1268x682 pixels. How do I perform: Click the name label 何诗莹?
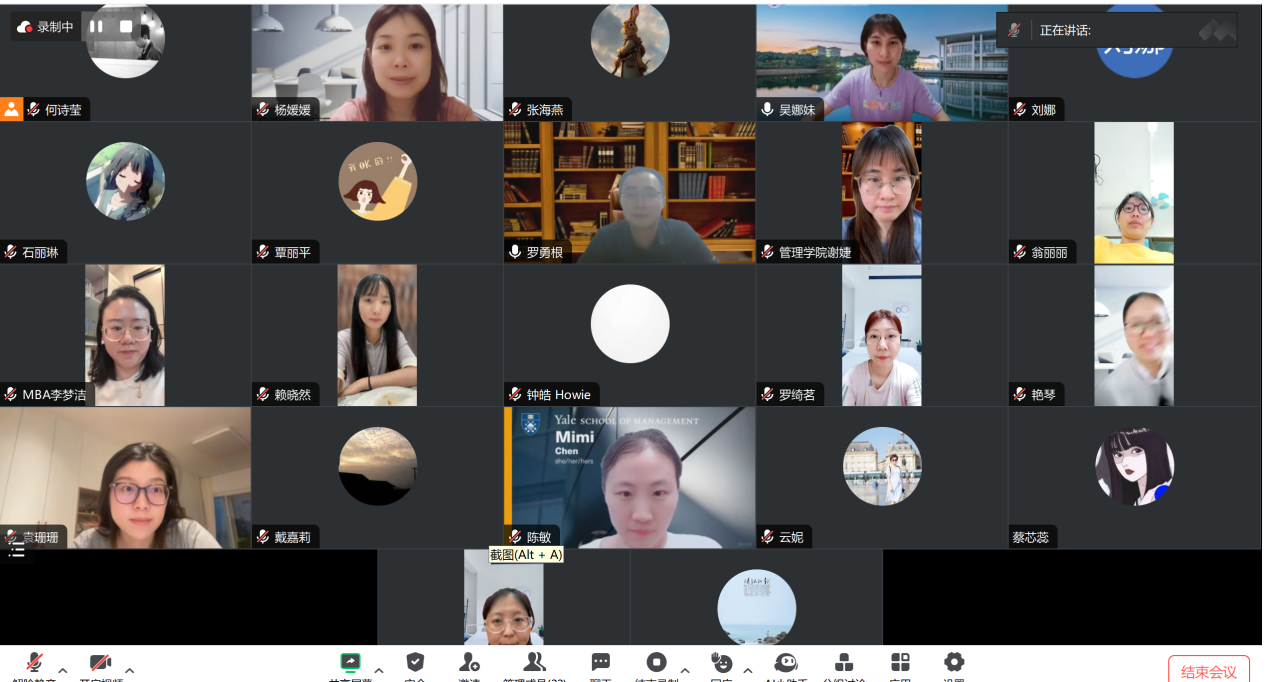click(x=65, y=110)
